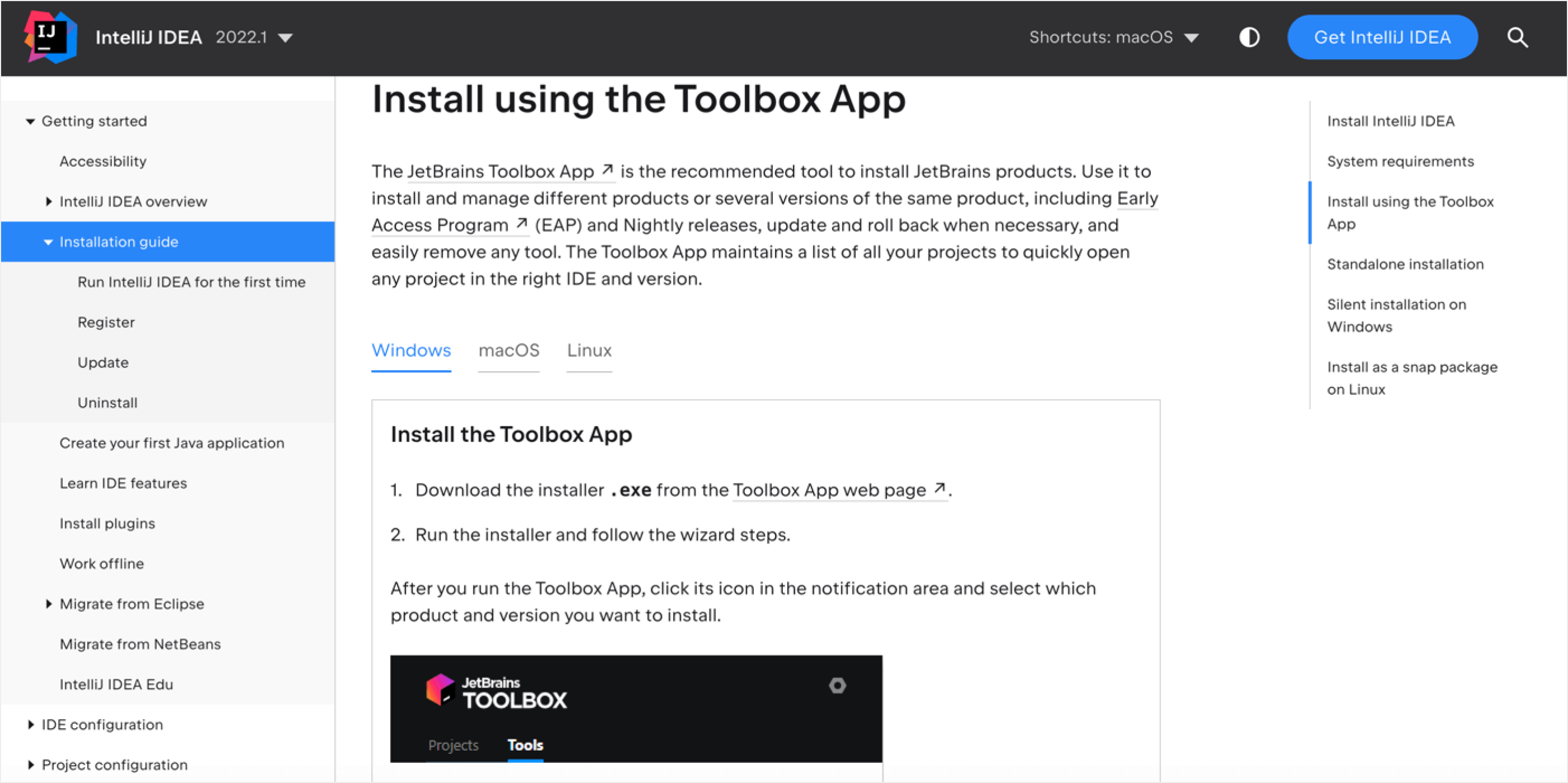Switch to the macOS tab
This screenshot has height=783, width=1568.
pyautogui.click(x=509, y=351)
